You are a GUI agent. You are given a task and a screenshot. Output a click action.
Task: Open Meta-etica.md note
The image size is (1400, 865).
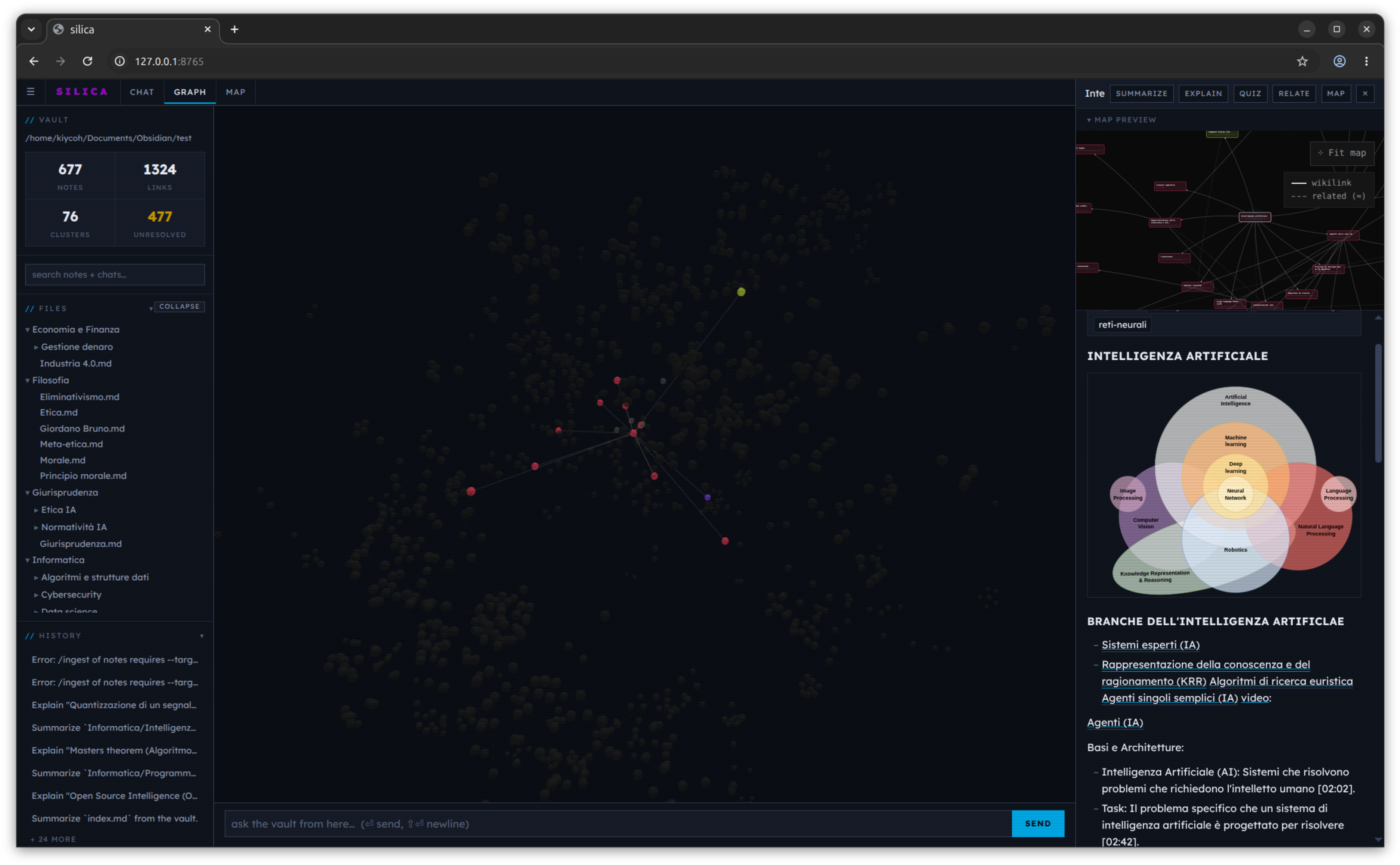(71, 444)
